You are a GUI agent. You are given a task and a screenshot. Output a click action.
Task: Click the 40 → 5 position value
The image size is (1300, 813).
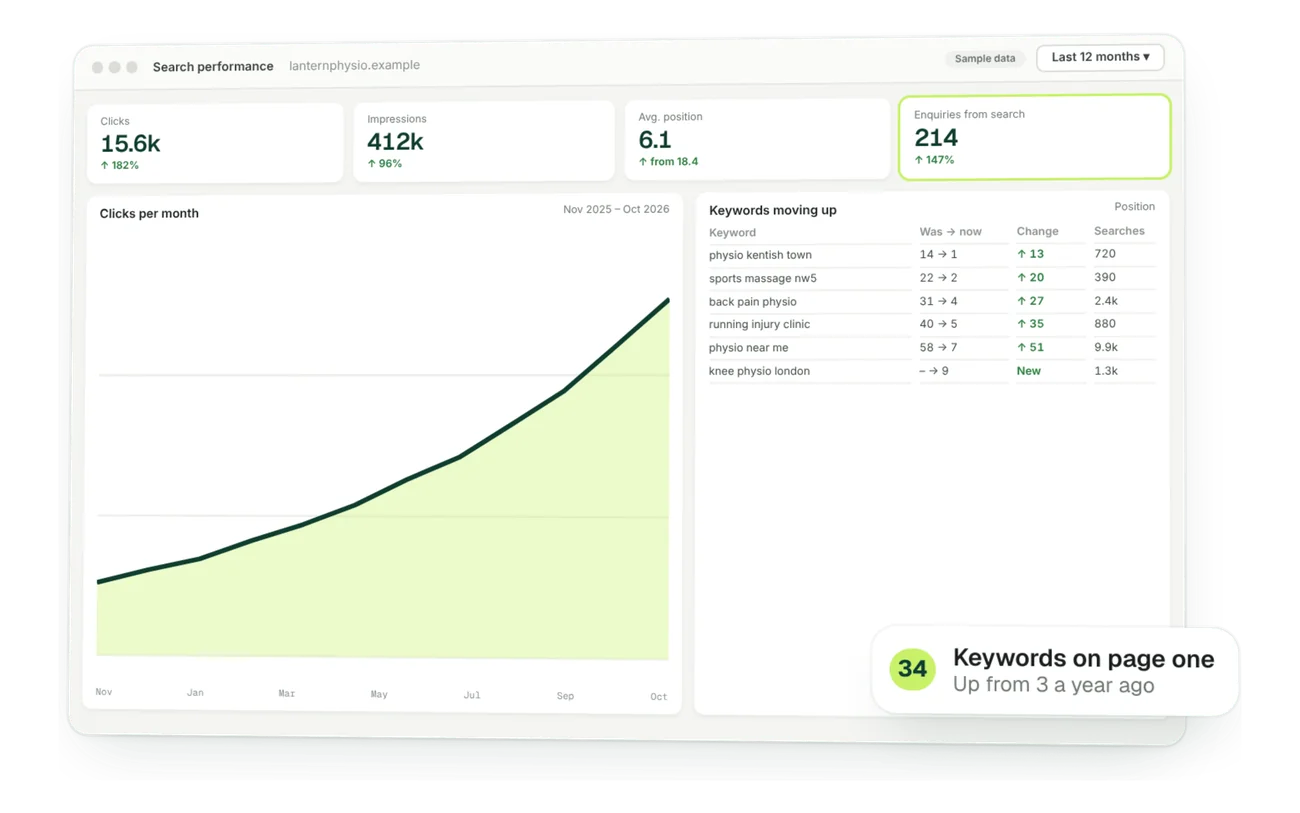click(x=938, y=324)
